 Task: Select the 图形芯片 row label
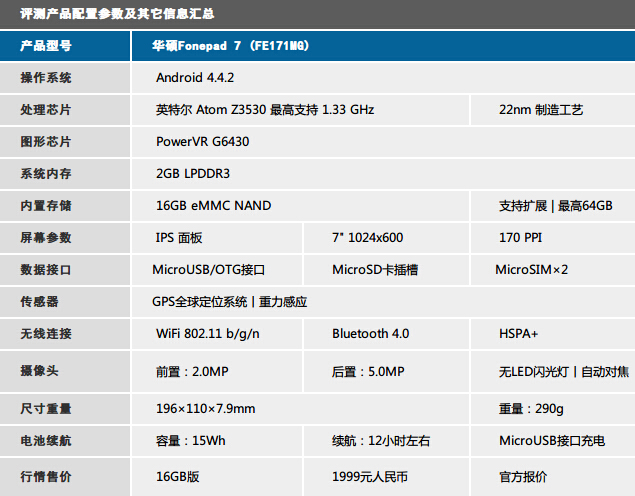tap(65, 142)
